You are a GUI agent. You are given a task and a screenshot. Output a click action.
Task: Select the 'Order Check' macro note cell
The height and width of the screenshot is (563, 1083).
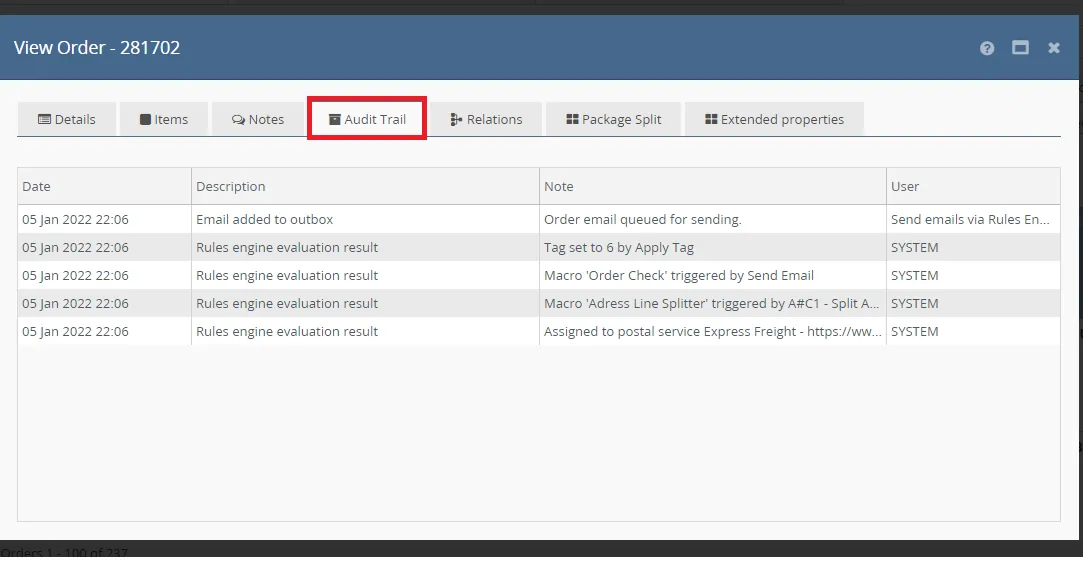point(713,276)
